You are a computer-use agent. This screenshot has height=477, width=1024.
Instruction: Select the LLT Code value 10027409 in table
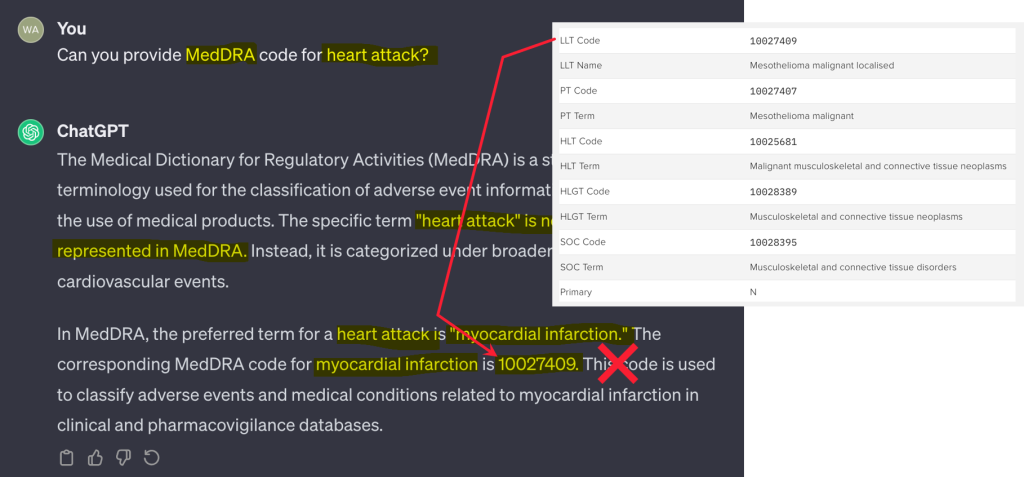(772, 41)
